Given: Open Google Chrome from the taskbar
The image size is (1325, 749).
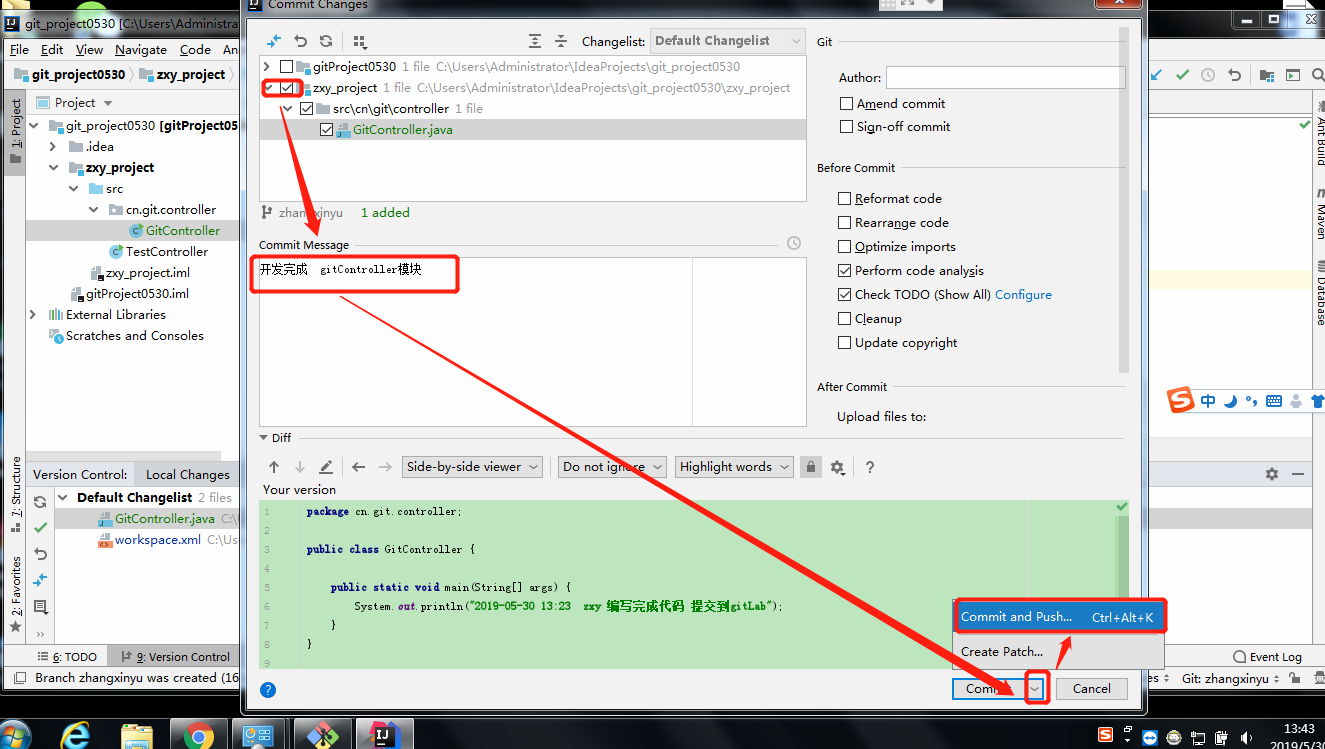Looking at the screenshot, I should click(199, 735).
